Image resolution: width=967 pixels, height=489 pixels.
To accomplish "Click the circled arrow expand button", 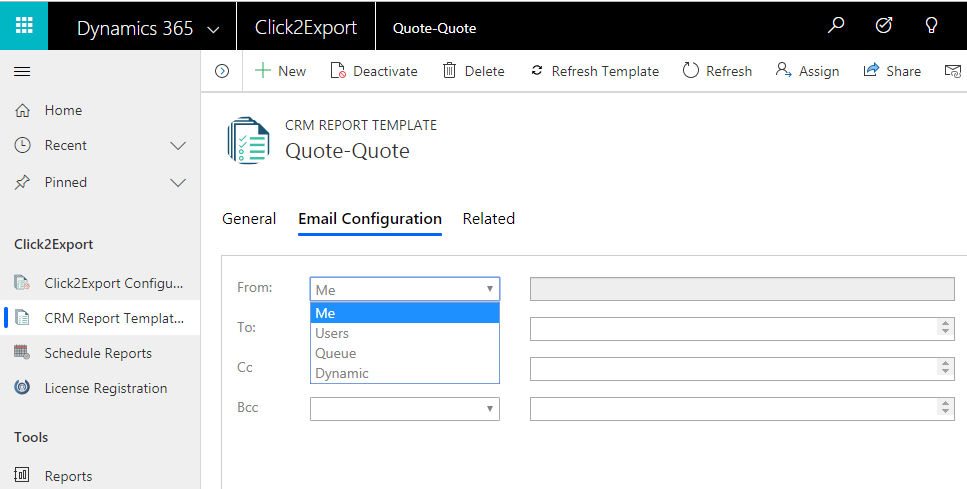I will (x=222, y=72).
